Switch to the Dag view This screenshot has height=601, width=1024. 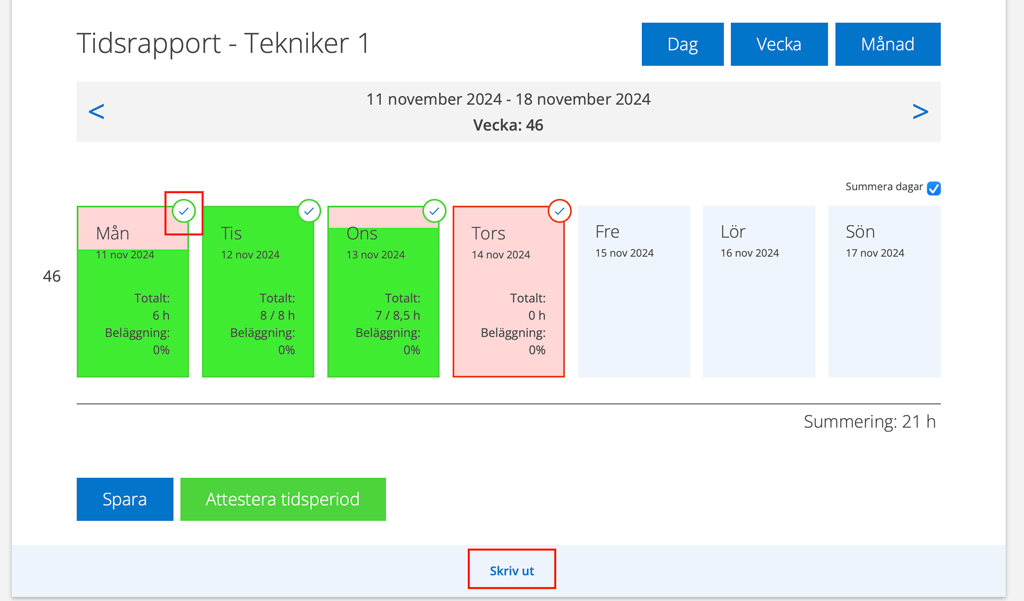point(682,44)
